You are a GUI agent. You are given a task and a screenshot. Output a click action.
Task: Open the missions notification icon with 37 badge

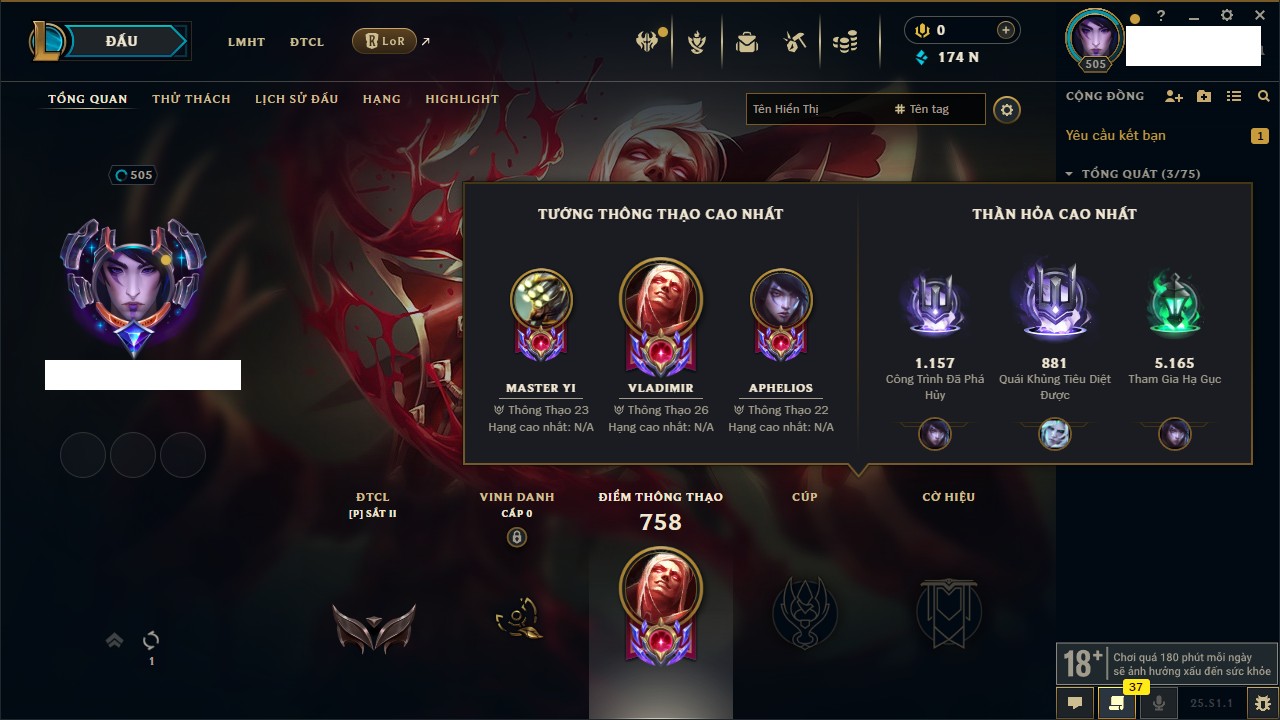click(x=1117, y=702)
